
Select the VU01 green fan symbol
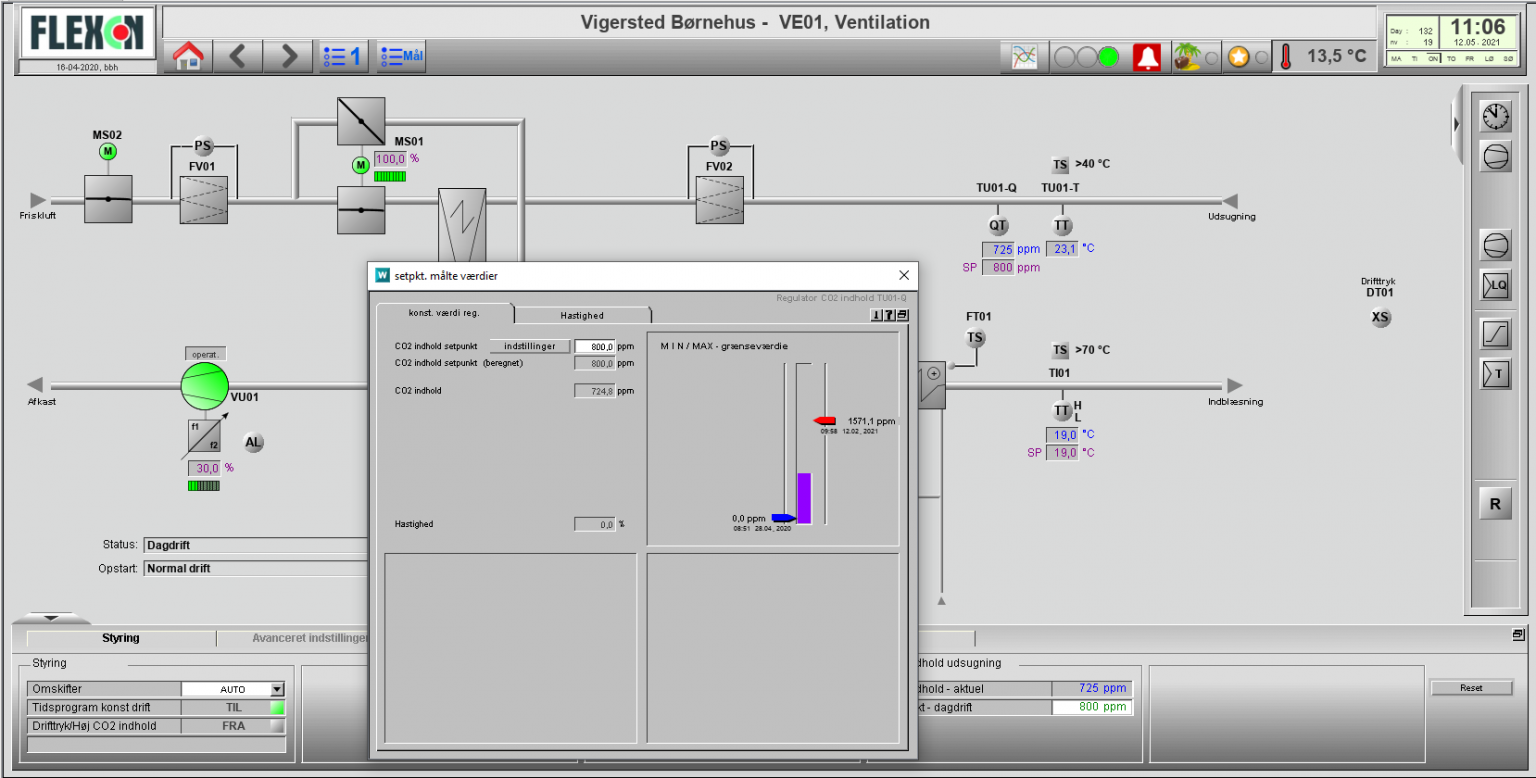pyautogui.click(x=204, y=386)
